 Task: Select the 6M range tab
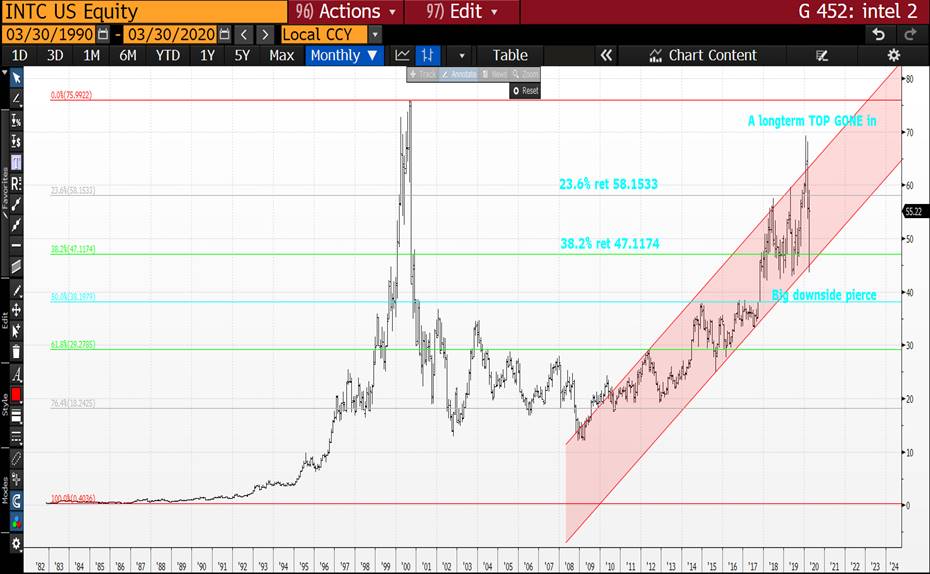[128, 55]
